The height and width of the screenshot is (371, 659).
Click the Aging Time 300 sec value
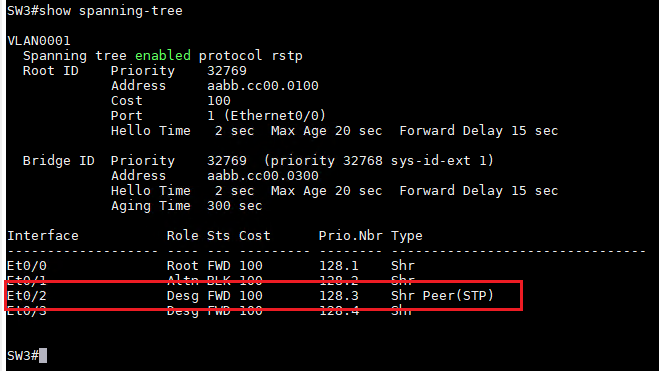click(x=235, y=206)
